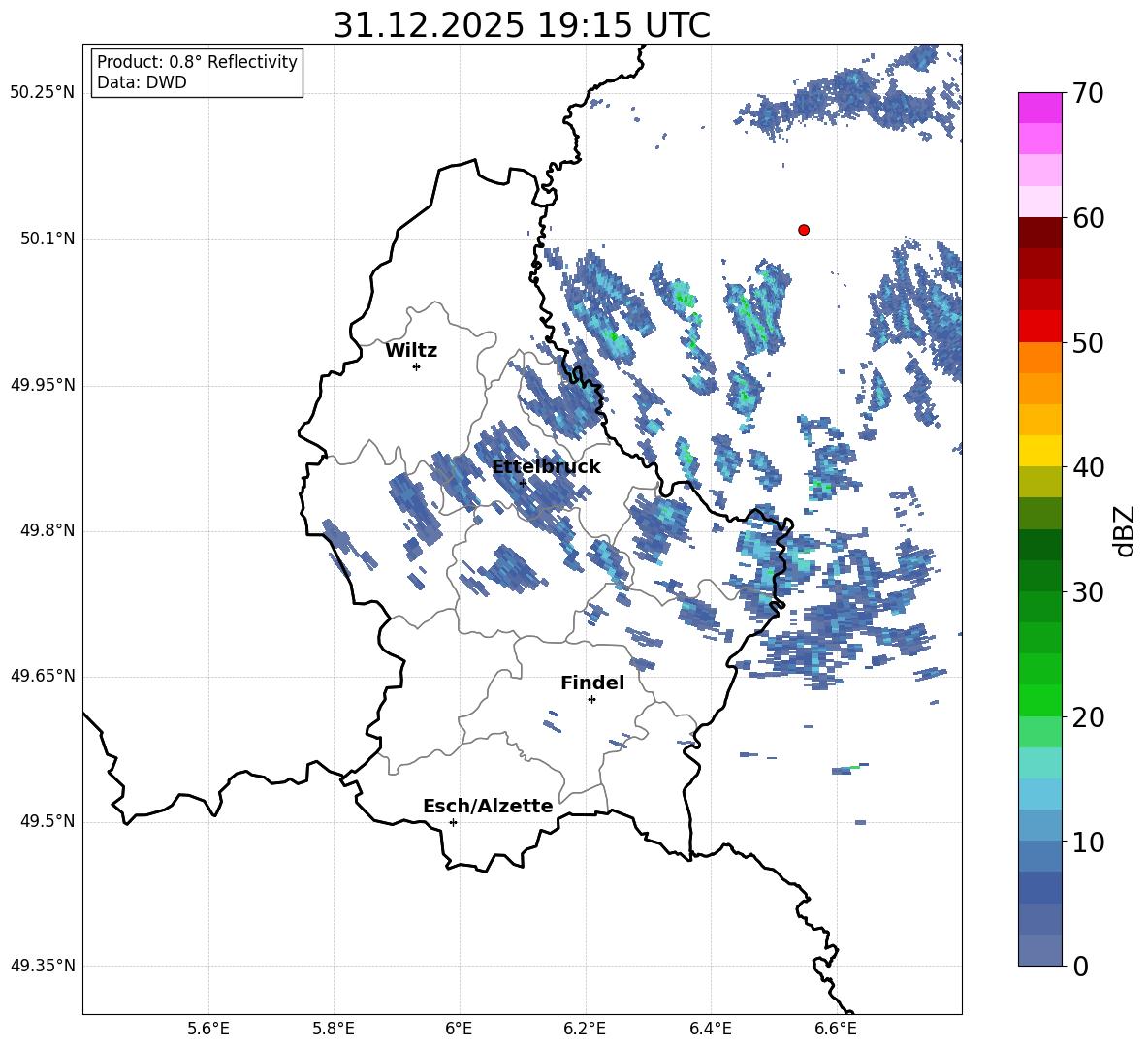The width and height of the screenshot is (1148, 1048).
Task: Click the dBZ colorbar axis label
Action: click(x=1124, y=530)
